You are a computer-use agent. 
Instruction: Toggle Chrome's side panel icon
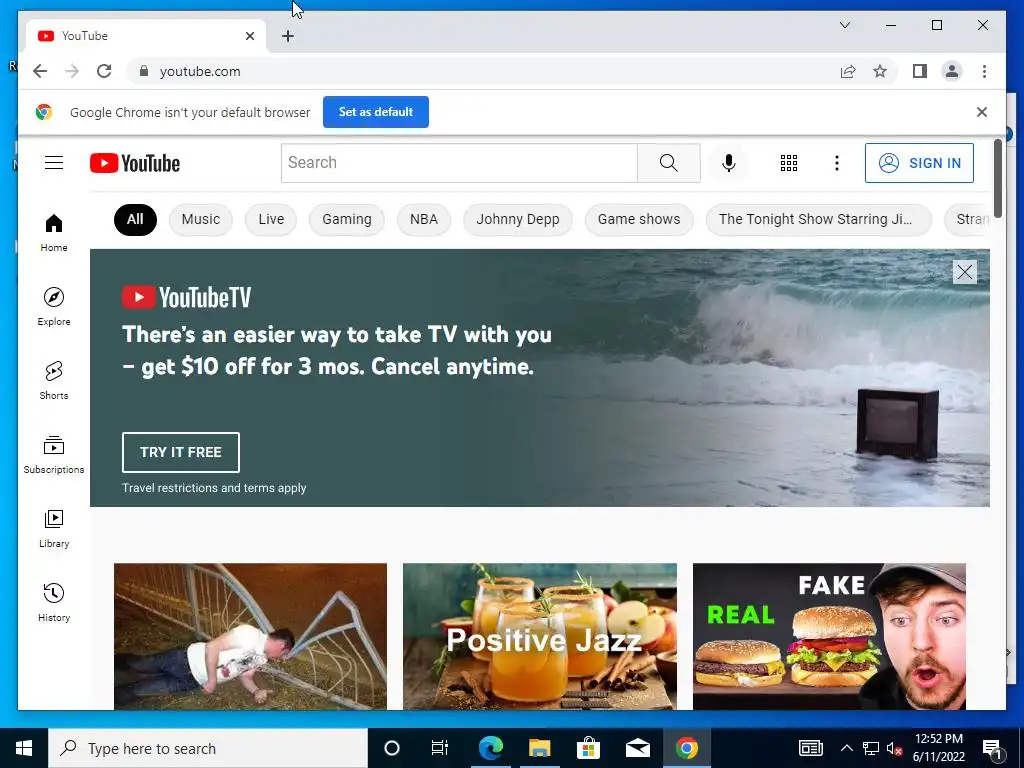coord(920,71)
